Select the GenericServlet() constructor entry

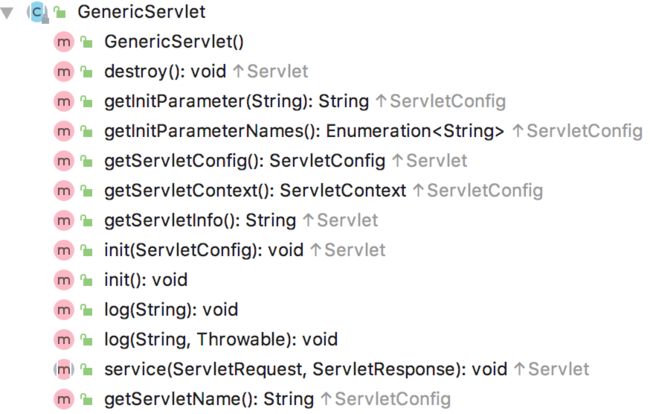tap(174, 42)
